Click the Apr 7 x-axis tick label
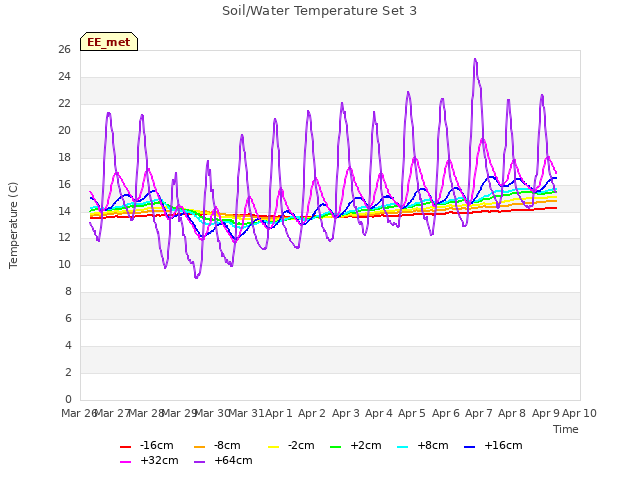The image size is (640, 480). [x=479, y=413]
